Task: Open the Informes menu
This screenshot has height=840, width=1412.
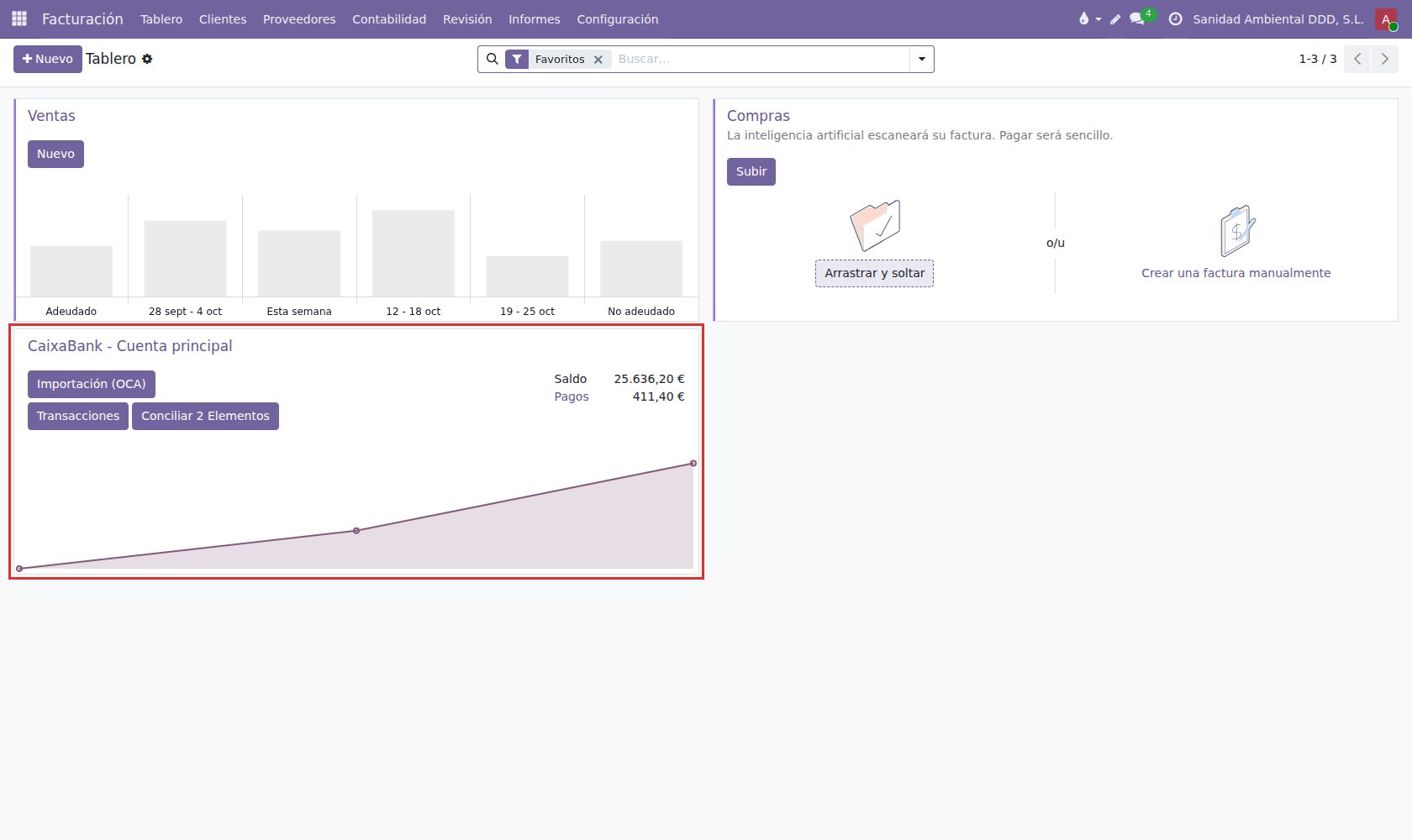Action: [x=535, y=19]
